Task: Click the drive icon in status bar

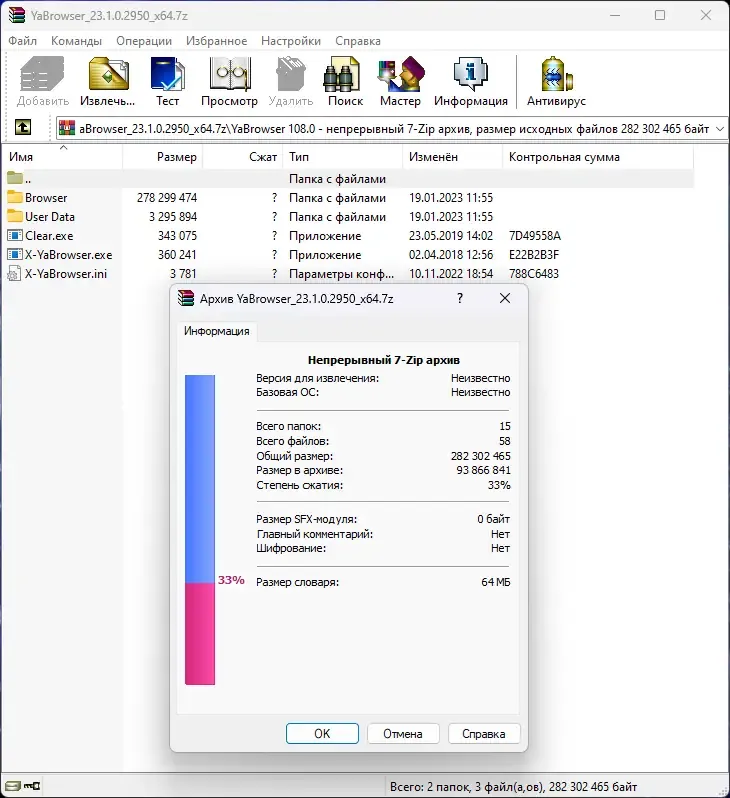Action: (x=13, y=786)
